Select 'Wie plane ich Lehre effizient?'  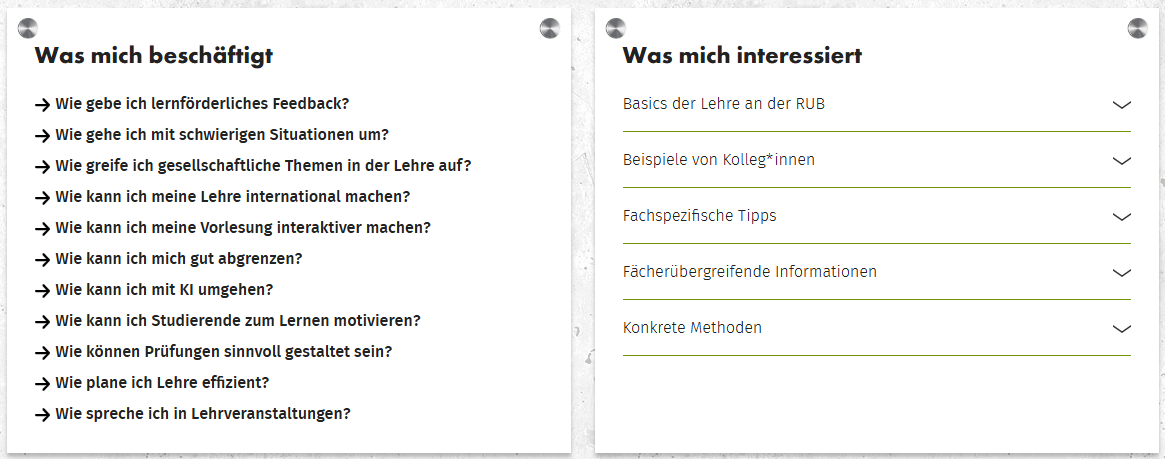pyautogui.click(x=162, y=383)
